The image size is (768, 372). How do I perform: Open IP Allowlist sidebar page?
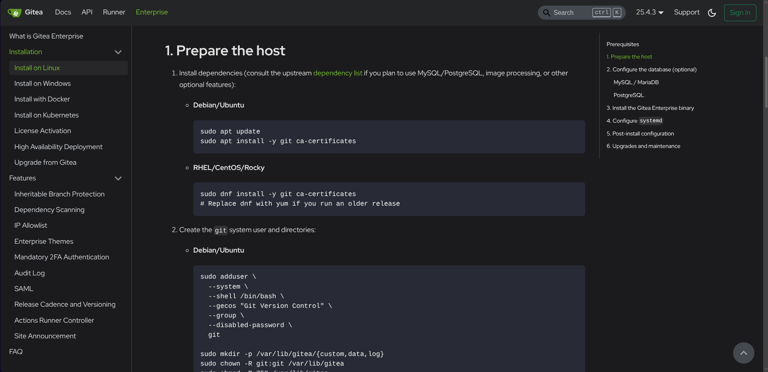tap(31, 226)
